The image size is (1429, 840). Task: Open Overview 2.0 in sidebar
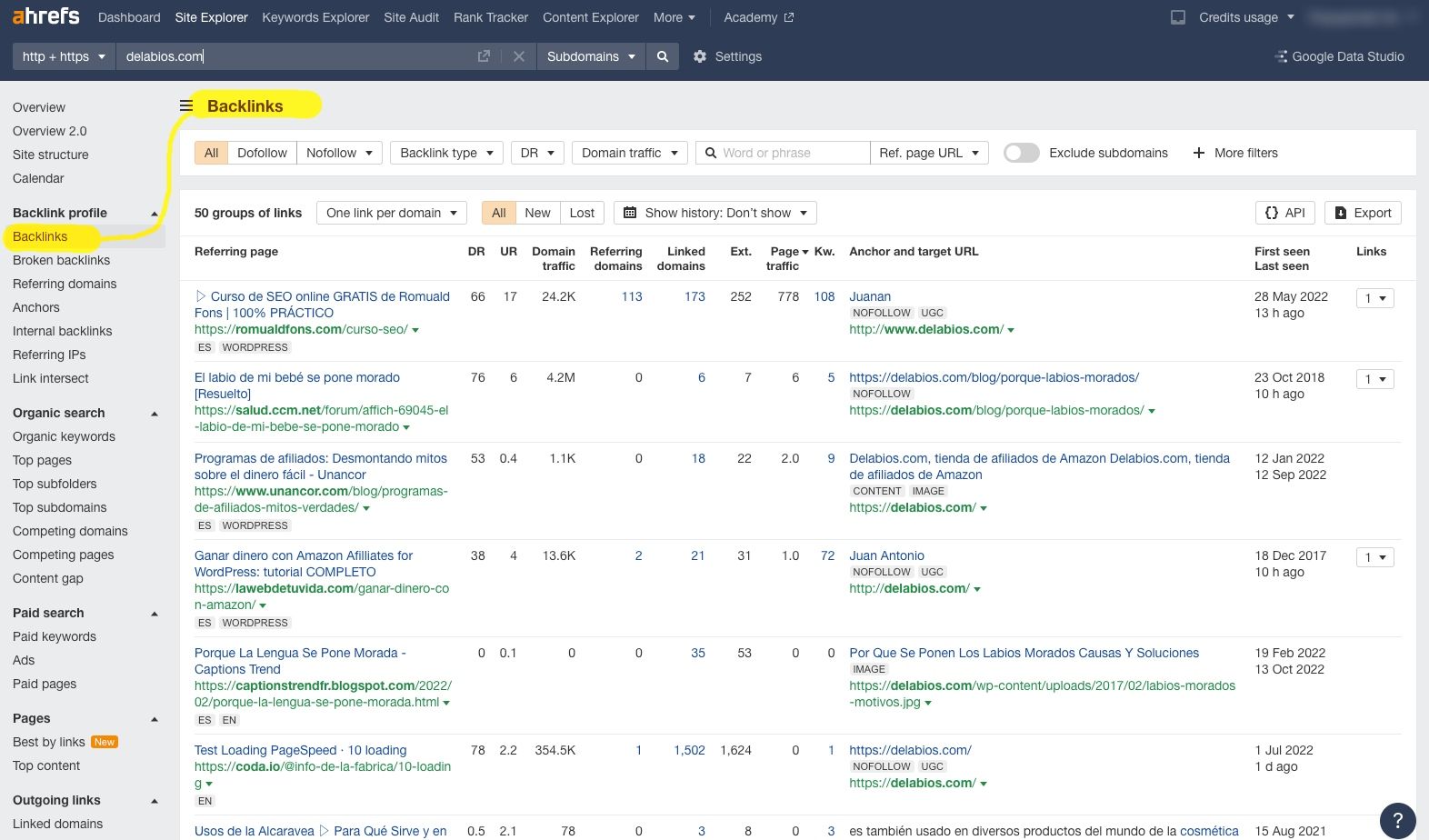50,131
